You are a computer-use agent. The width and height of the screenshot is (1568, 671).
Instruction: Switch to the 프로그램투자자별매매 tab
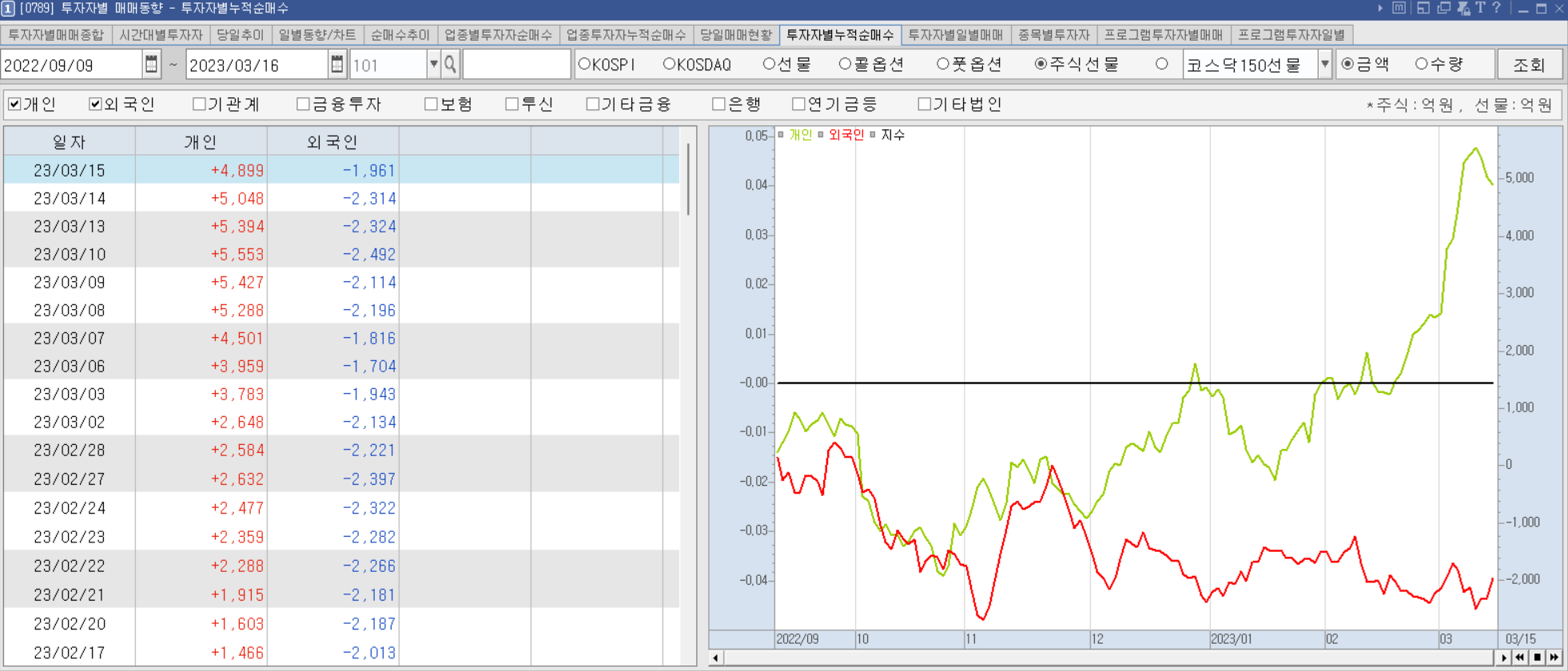[x=1164, y=35]
